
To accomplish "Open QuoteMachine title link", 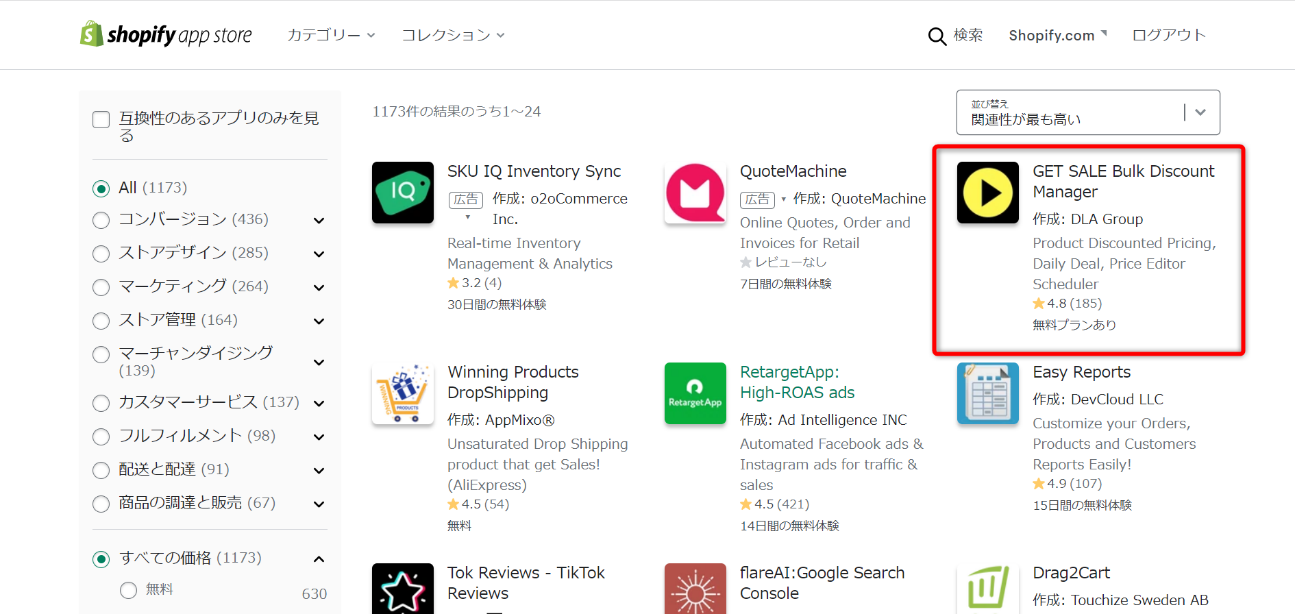I will tap(793, 171).
